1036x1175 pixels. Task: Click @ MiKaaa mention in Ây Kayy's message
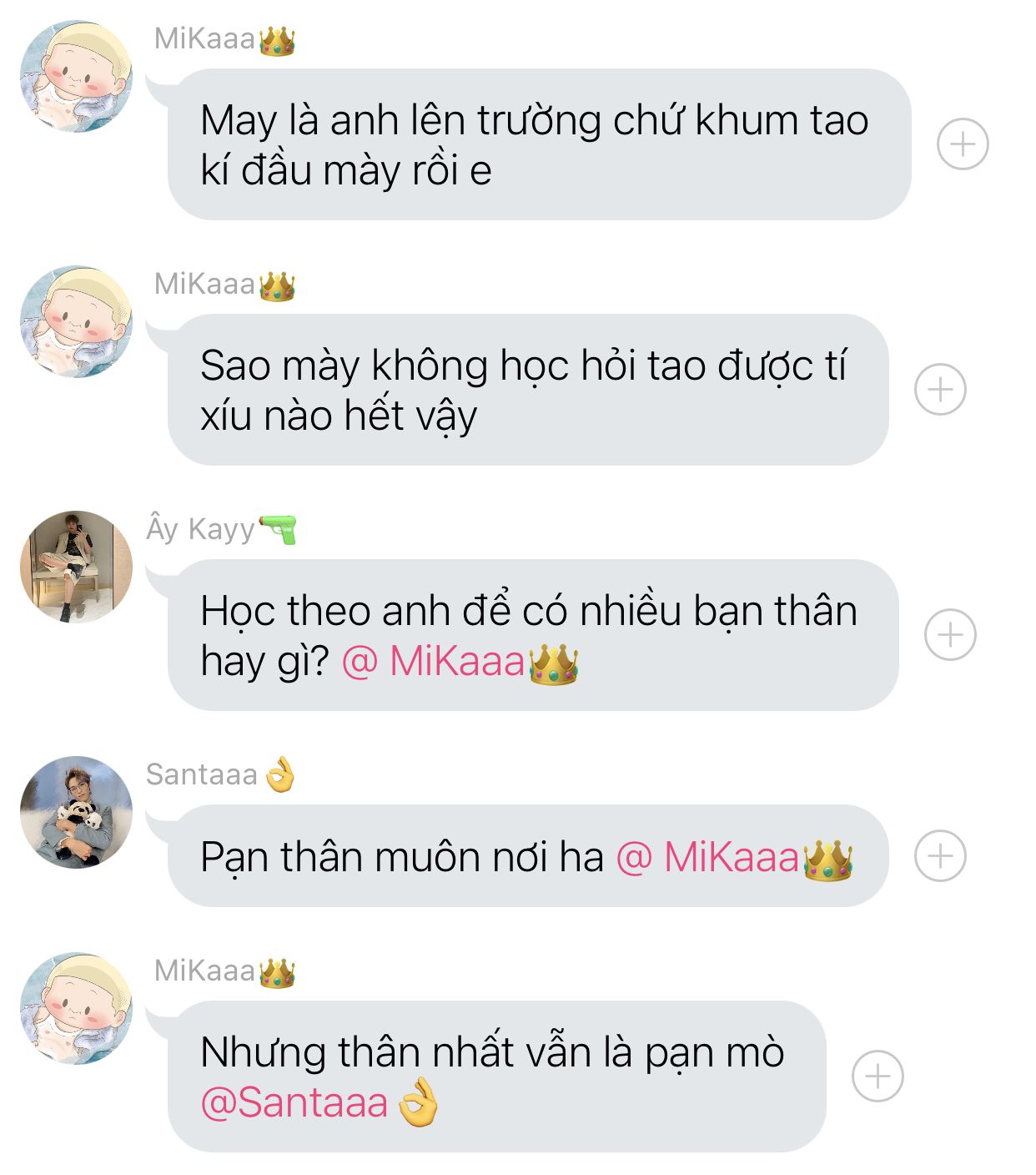click(x=460, y=663)
